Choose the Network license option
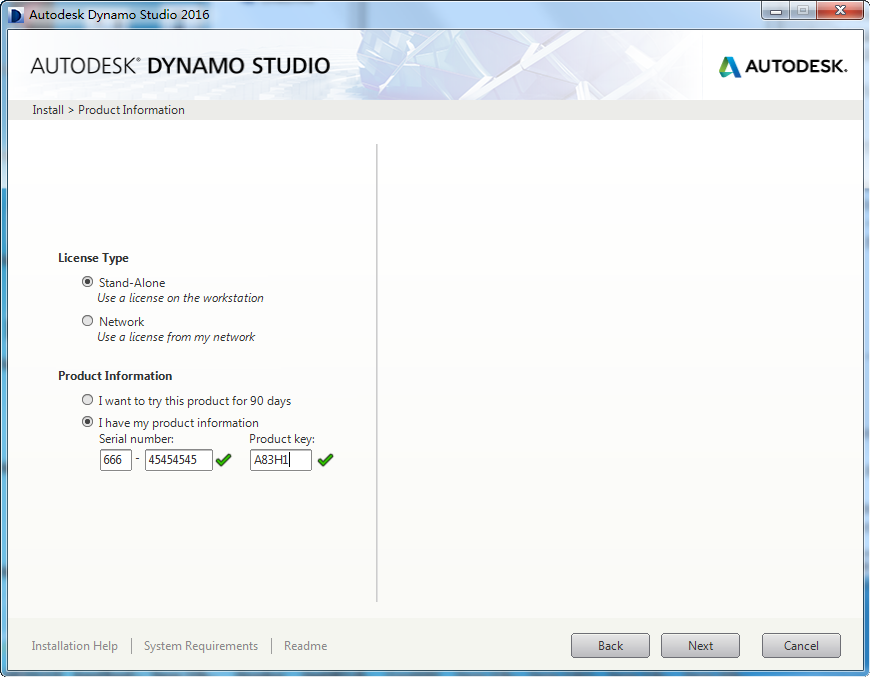This screenshot has height=678, width=871. point(88,322)
